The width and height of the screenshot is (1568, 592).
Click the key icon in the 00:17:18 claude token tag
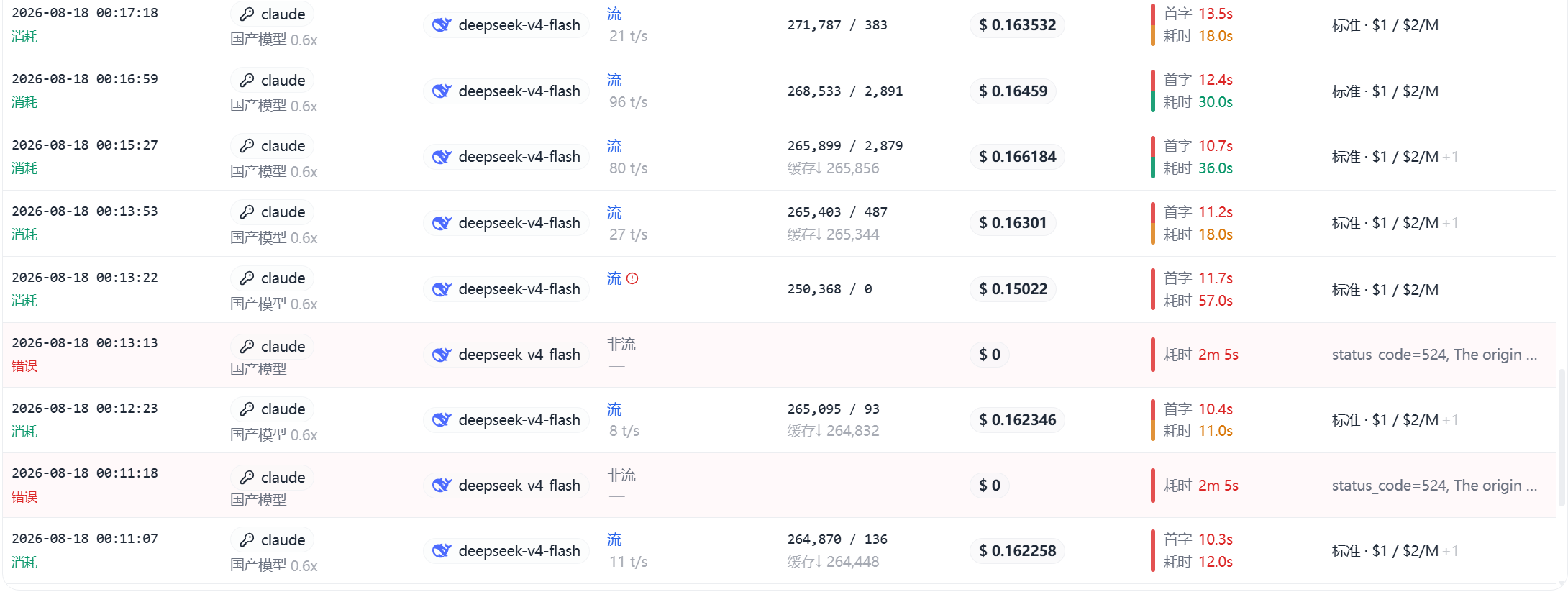(247, 14)
